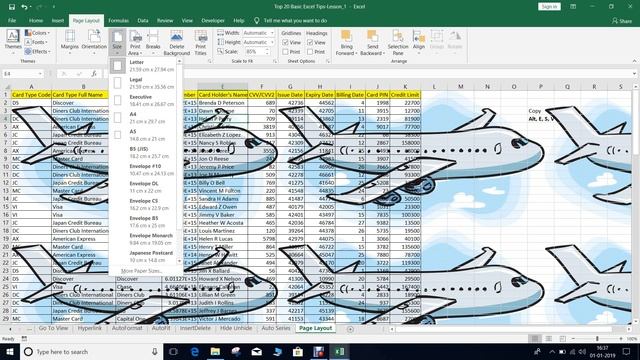This screenshot has width=640, height=360.
Task: Click Type here to search box
Action: (91, 351)
